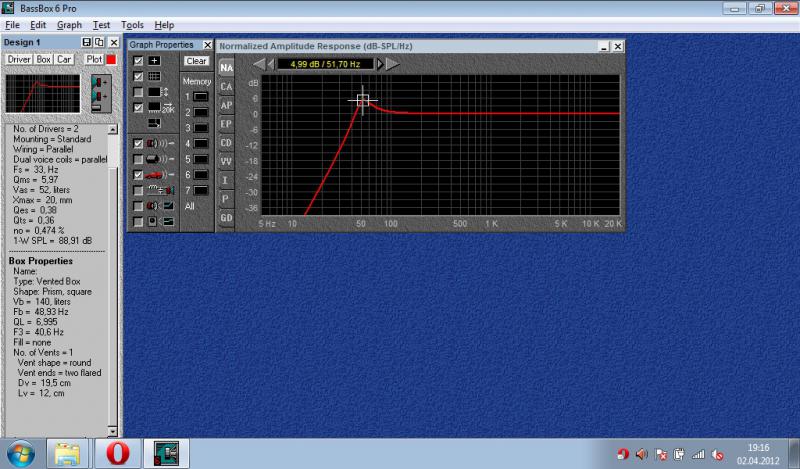Toggle the grid display checkbox
This screenshot has width=800, height=469.
138,77
